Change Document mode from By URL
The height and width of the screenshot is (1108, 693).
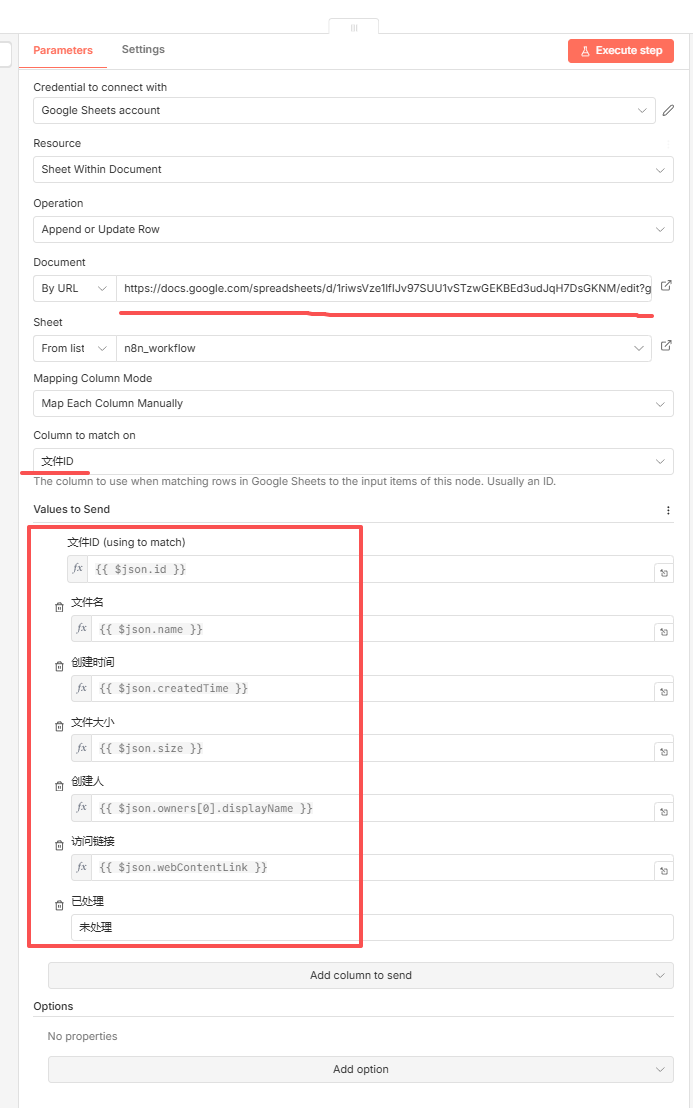pyautogui.click(x=74, y=288)
